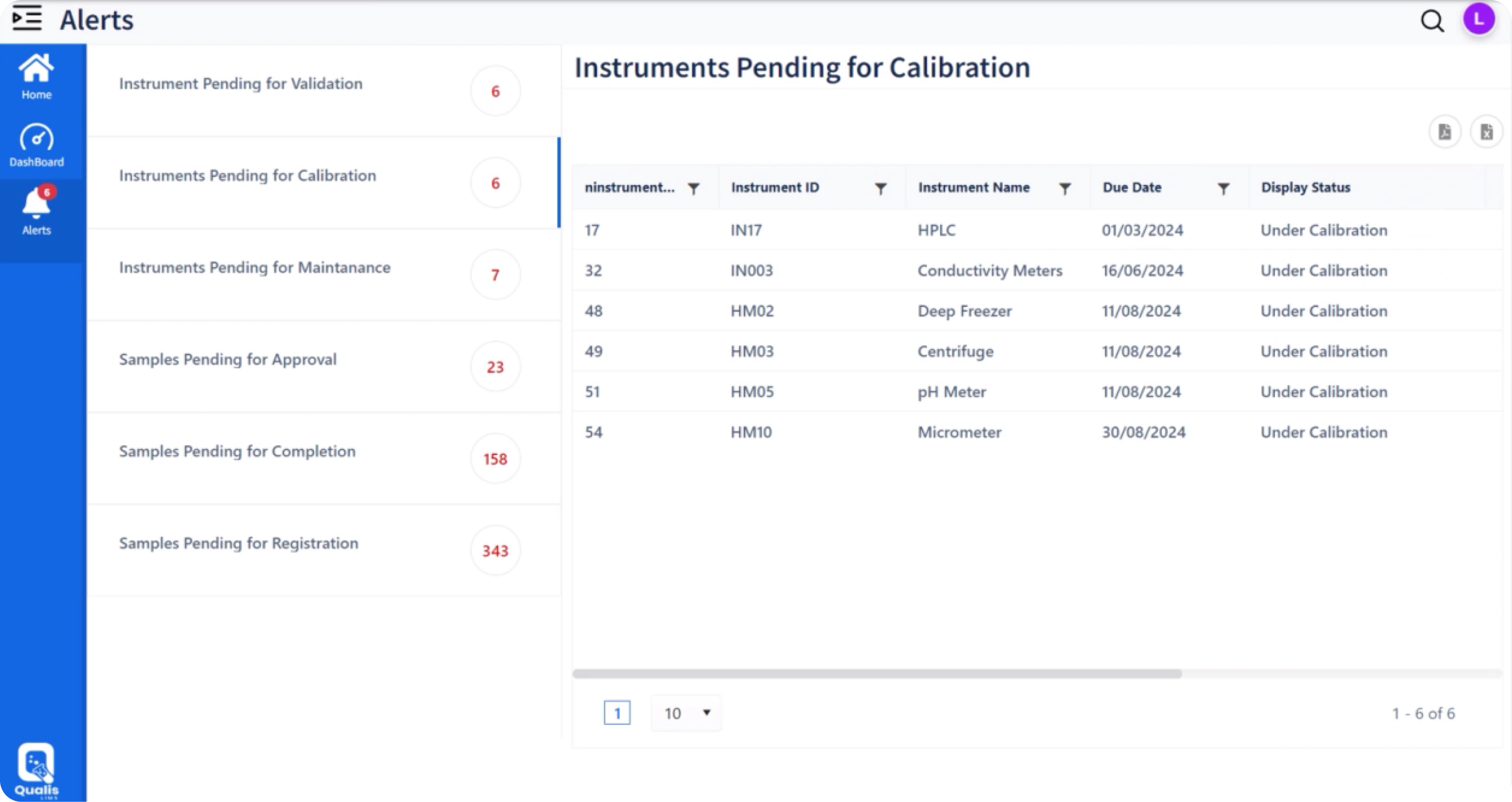Click the Qualis logo icon
The width and height of the screenshot is (1512, 802).
pyautogui.click(x=37, y=770)
